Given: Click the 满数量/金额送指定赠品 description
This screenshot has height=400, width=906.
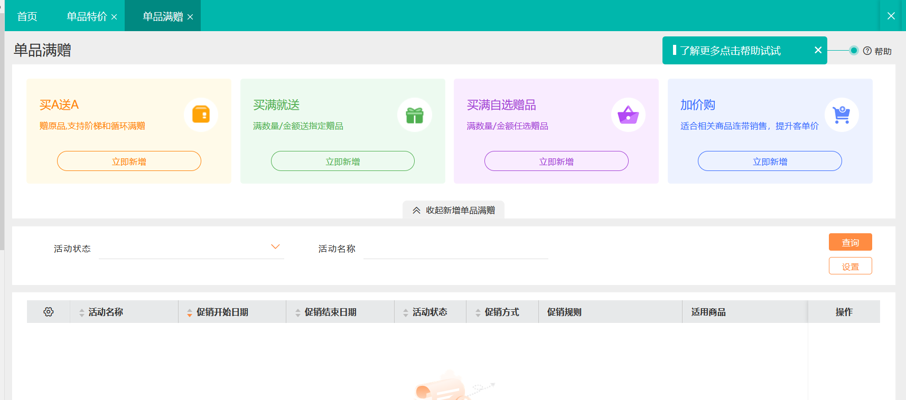Looking at the screenshot, I should click(x=298, y=125).
